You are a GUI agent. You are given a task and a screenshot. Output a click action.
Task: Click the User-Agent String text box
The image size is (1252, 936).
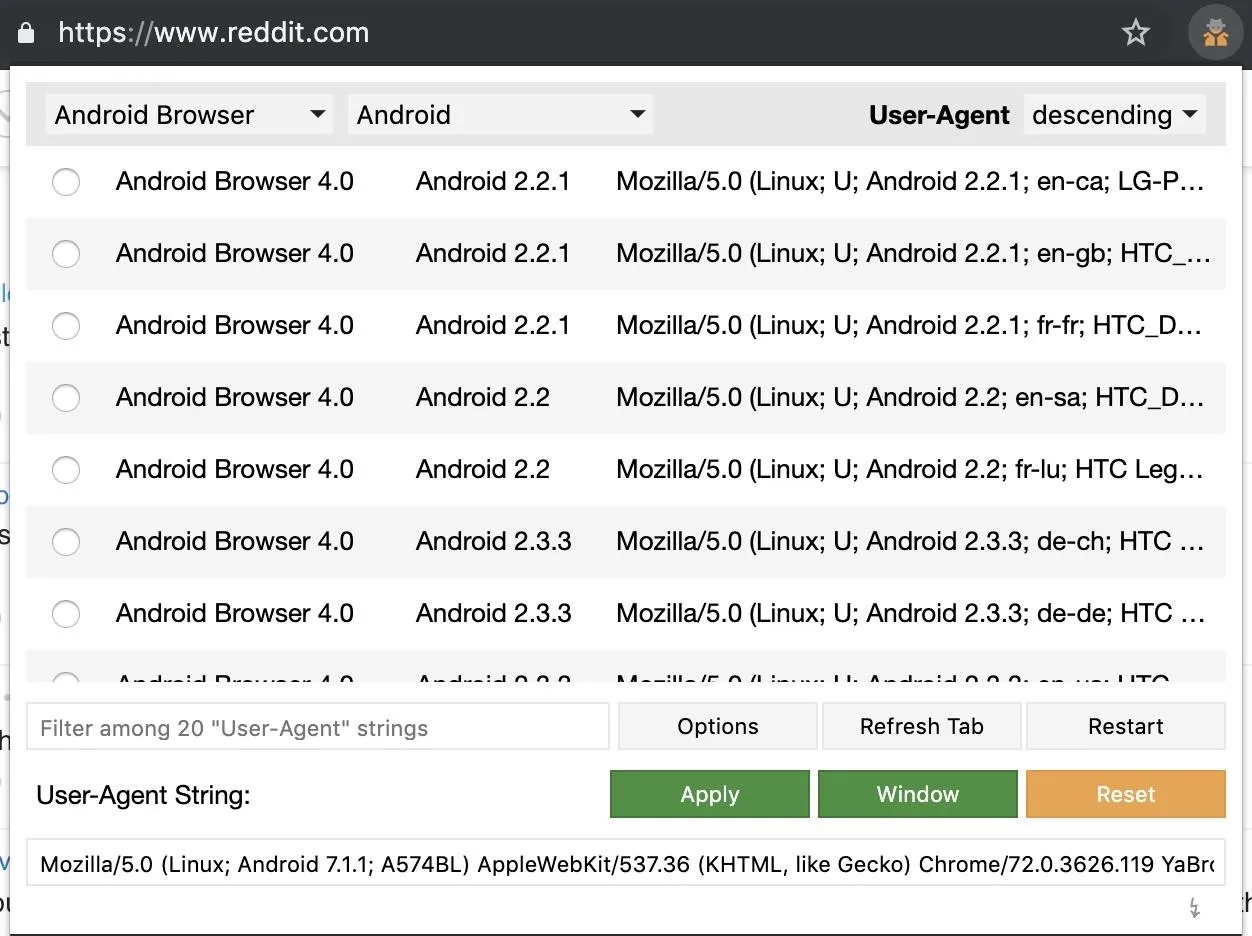point(625,864)
